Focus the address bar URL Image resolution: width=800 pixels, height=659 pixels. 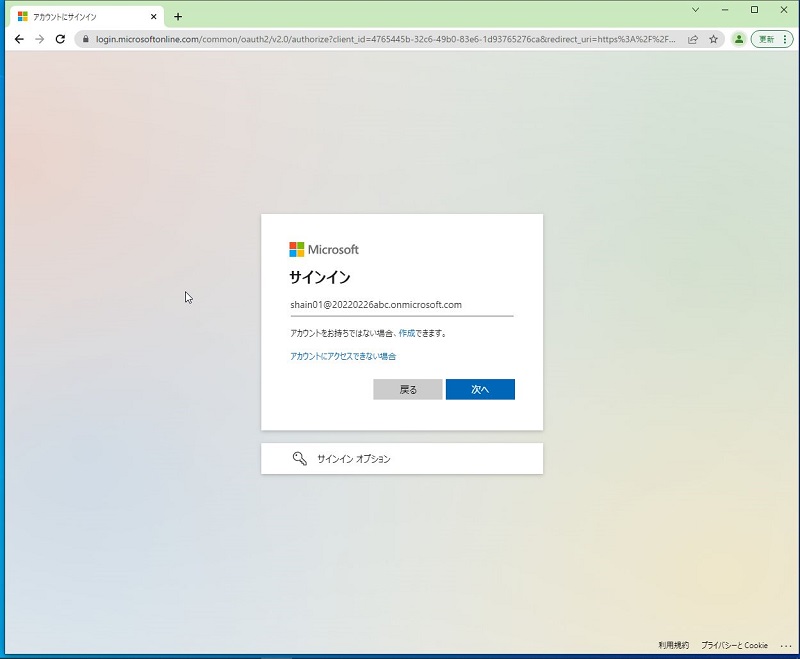(385, 39)
